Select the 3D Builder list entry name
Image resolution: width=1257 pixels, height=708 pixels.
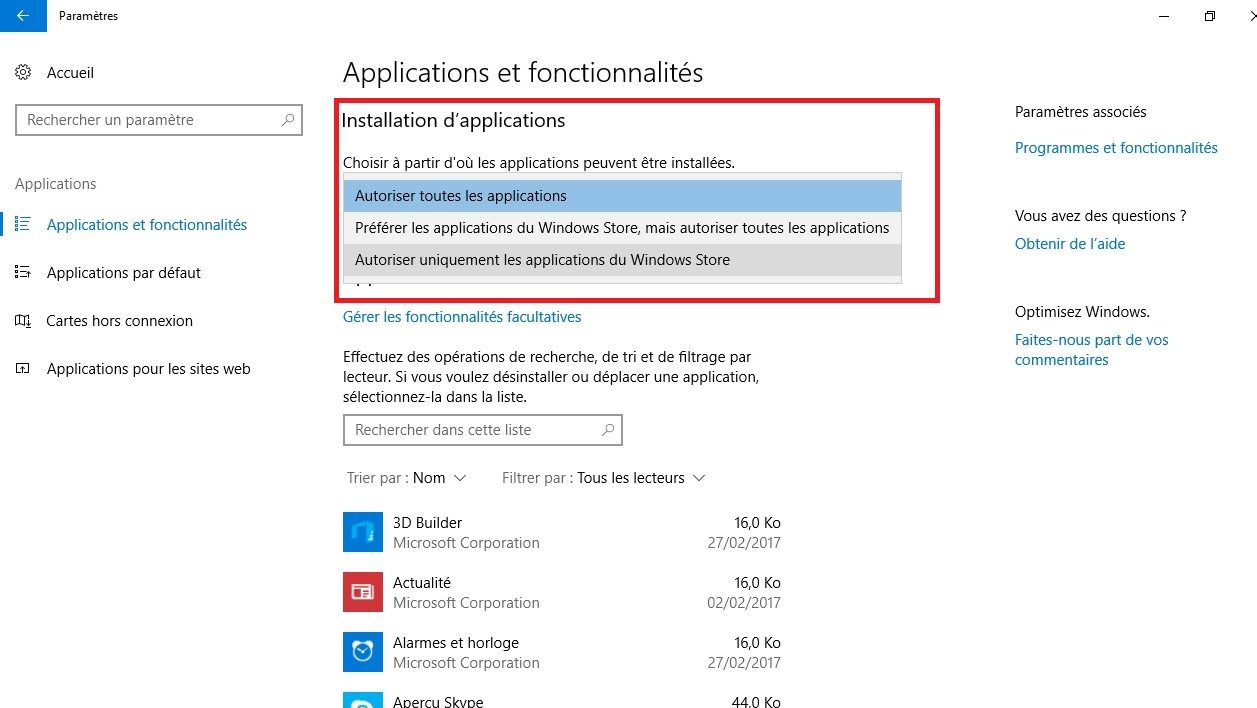[427, 523]
